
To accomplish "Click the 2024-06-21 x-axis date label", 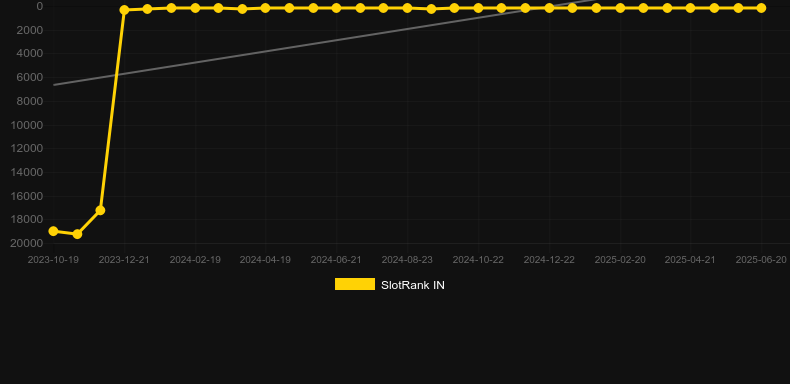I will point(336,260).
